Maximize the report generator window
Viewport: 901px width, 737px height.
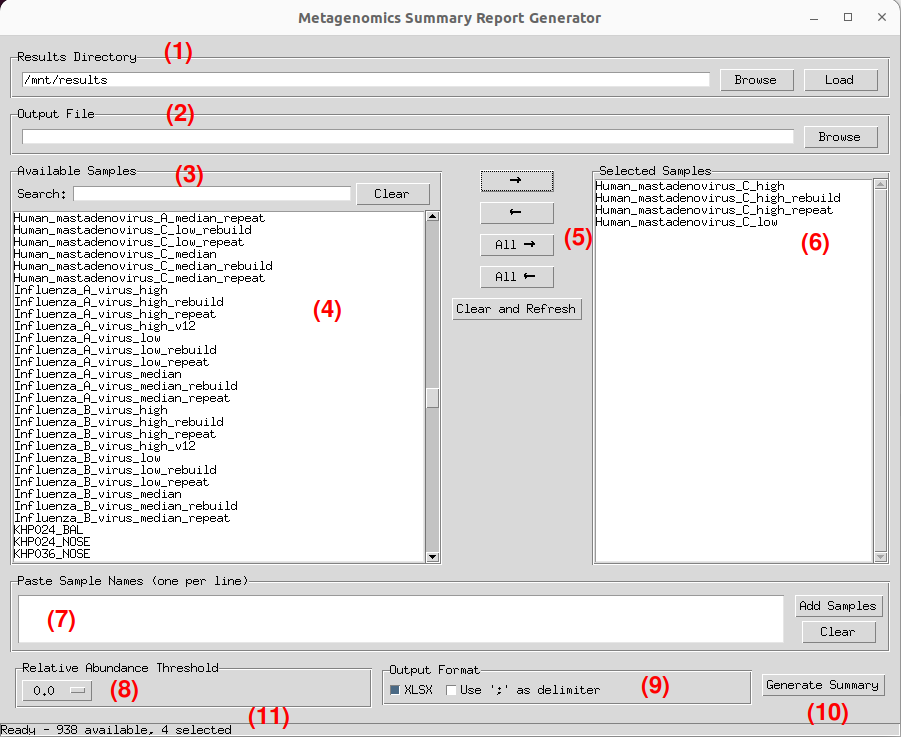pos(848,17)
